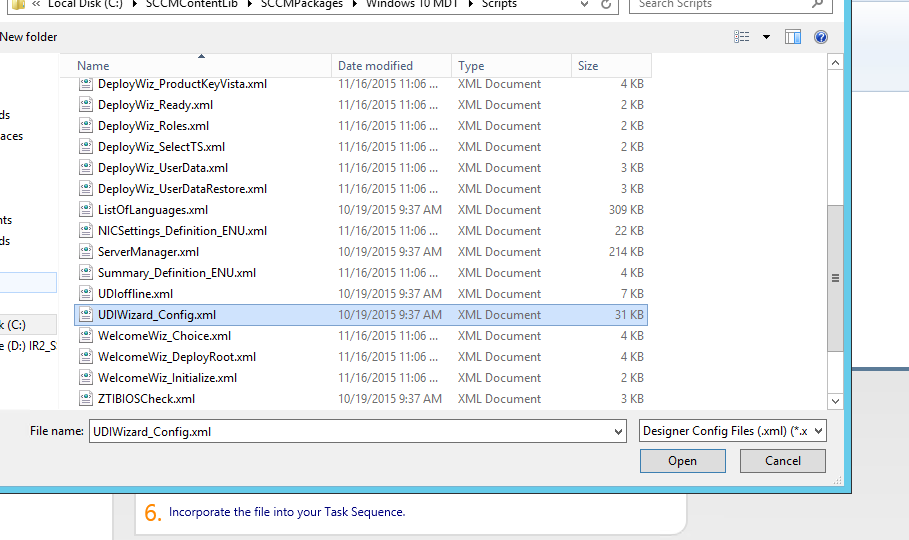Expand the arrow after the SCCMPackages breadcrumb

coord(354,4)
